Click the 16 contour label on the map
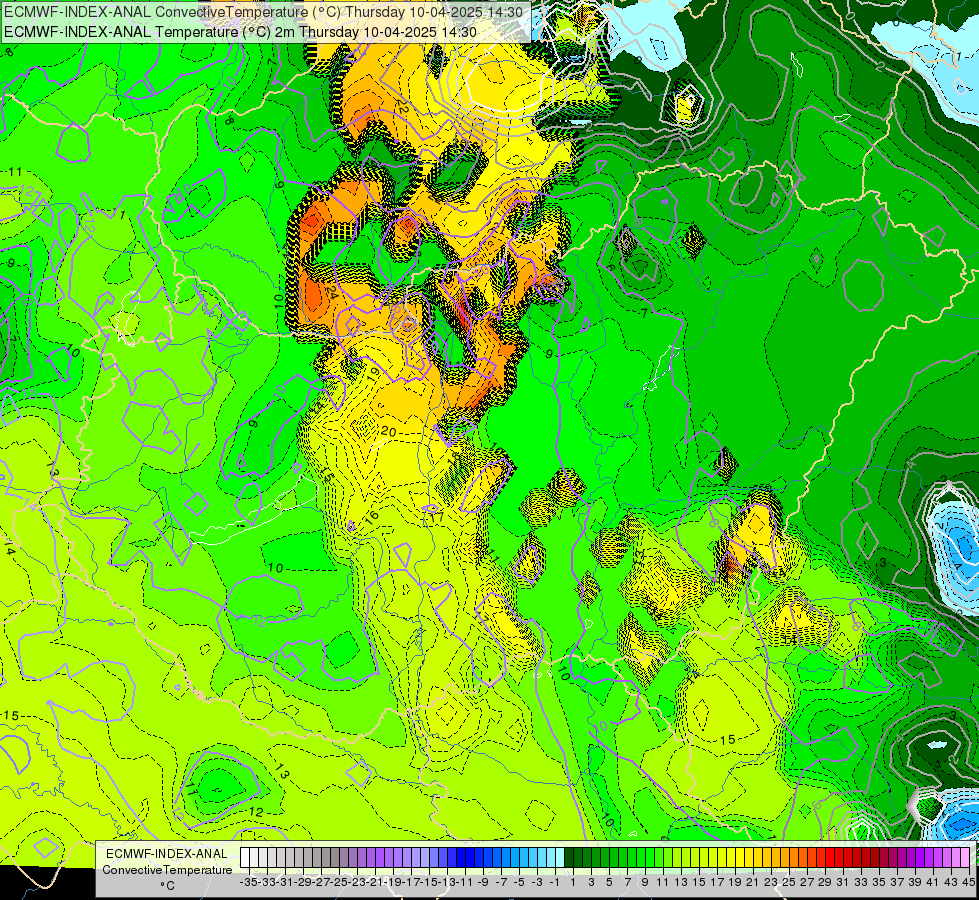This screenshot has height=900, width=979. pyautogui.click(x=371, y=516)
